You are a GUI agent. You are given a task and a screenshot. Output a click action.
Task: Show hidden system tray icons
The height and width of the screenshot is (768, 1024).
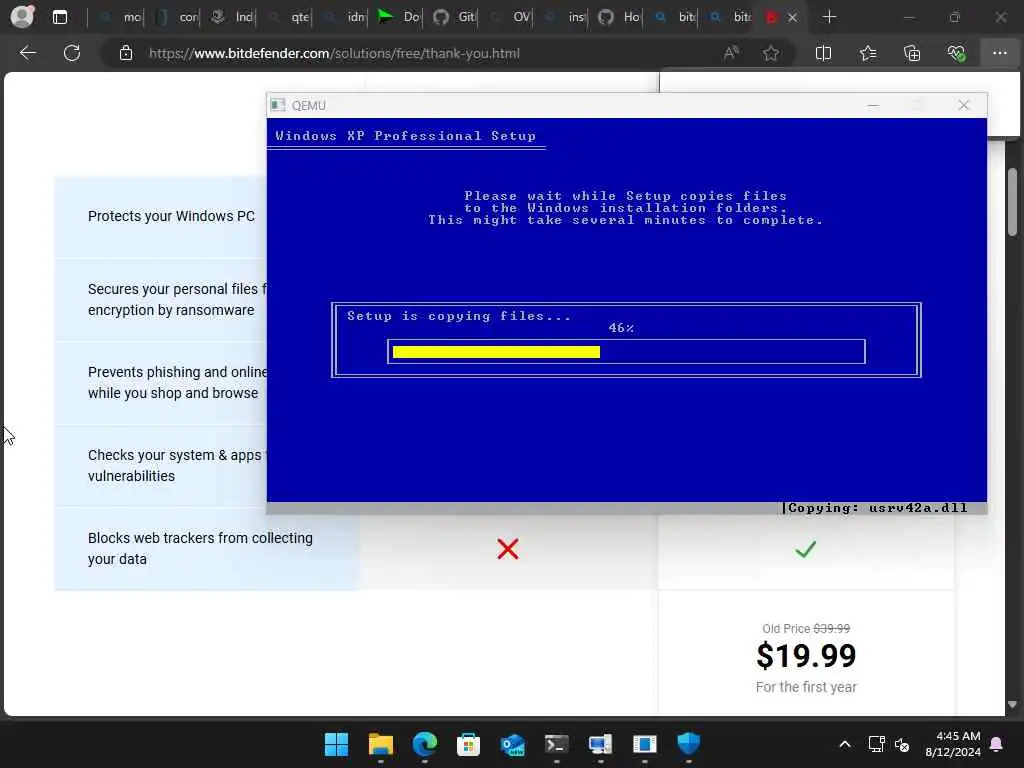(x=844, y=744)
